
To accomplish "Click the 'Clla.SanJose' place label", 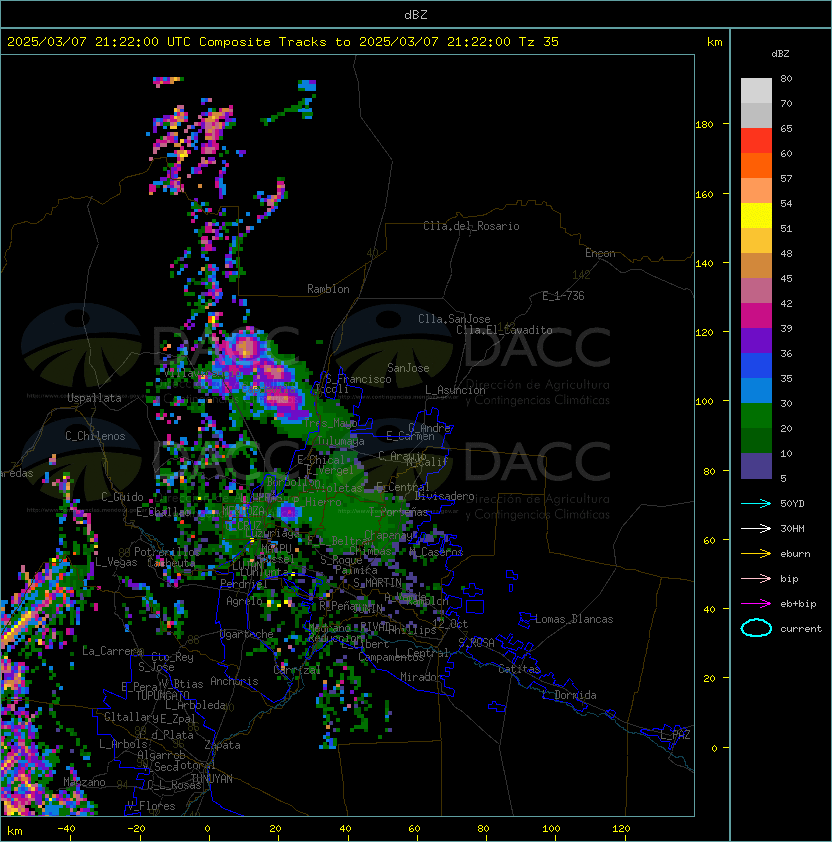I will click(454, 319).
